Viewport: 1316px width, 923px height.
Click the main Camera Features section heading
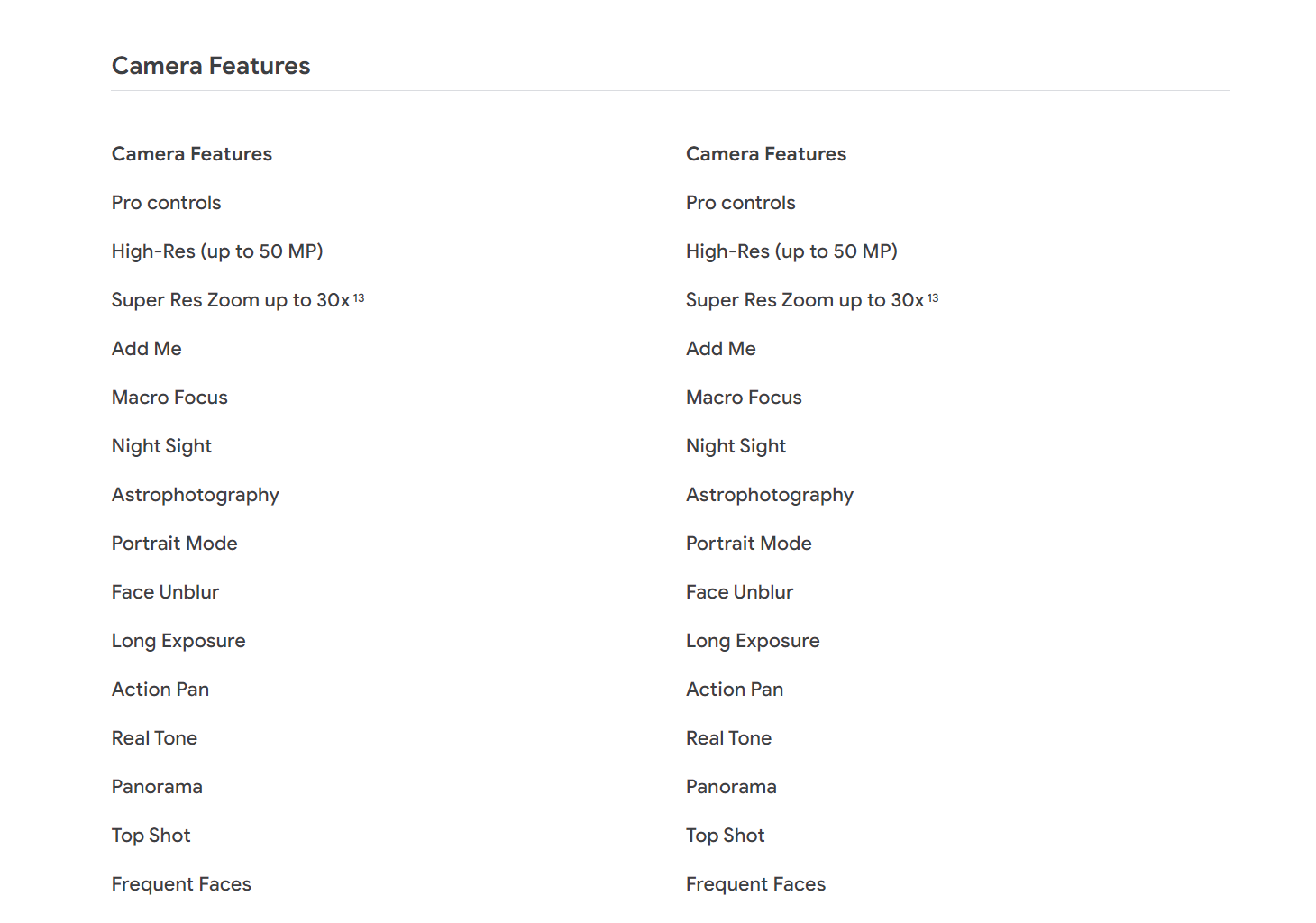[211, 66]
